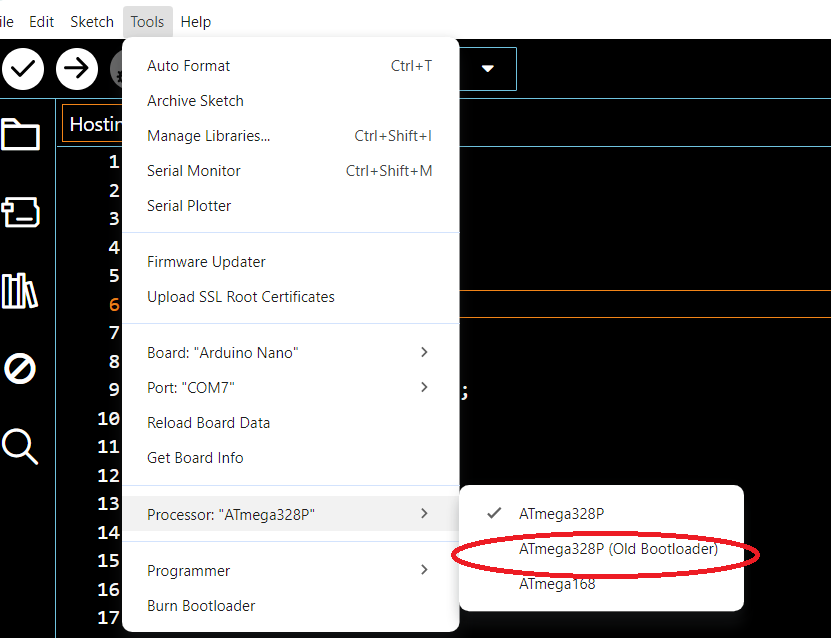Click the Upload arrow icon
The image size is (831, 638).
tap(76, 69)
